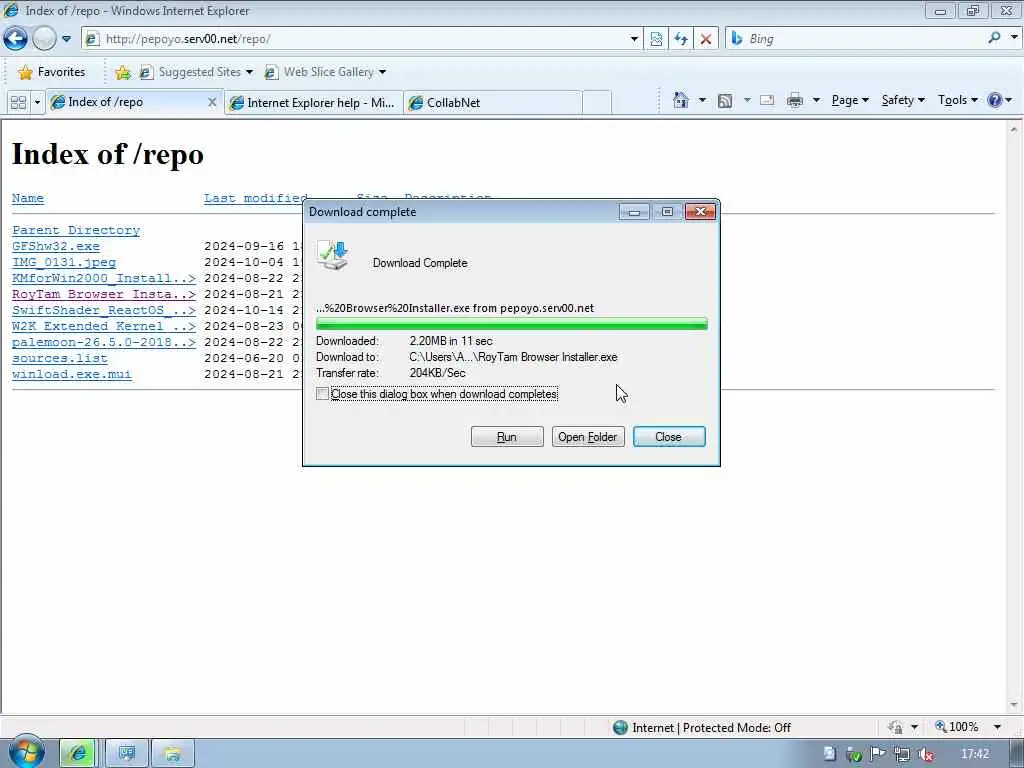Open sources.list link
The image size is (1024, 768).
tap(60, 359)
